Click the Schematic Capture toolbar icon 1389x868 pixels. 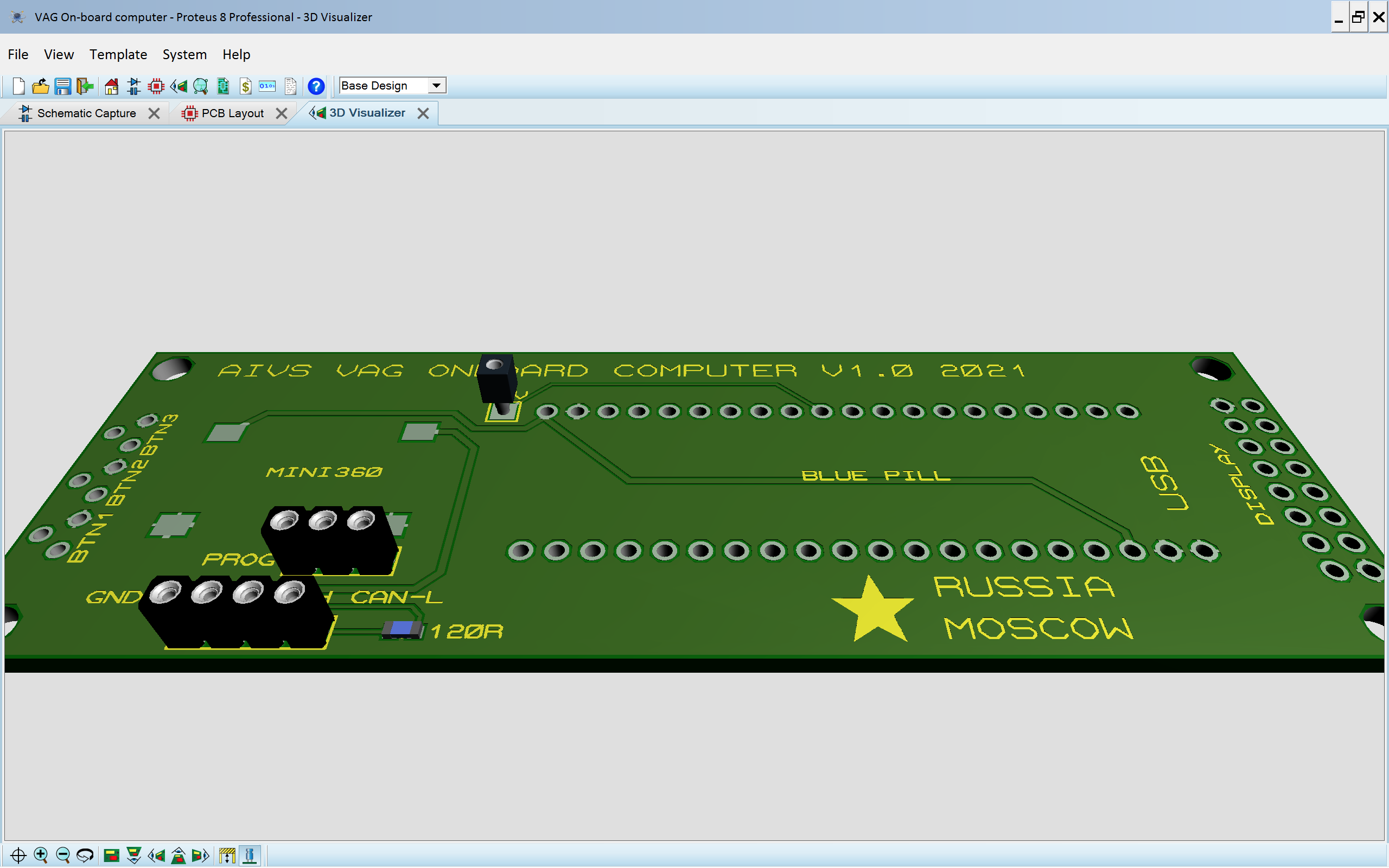coord(133,86)
